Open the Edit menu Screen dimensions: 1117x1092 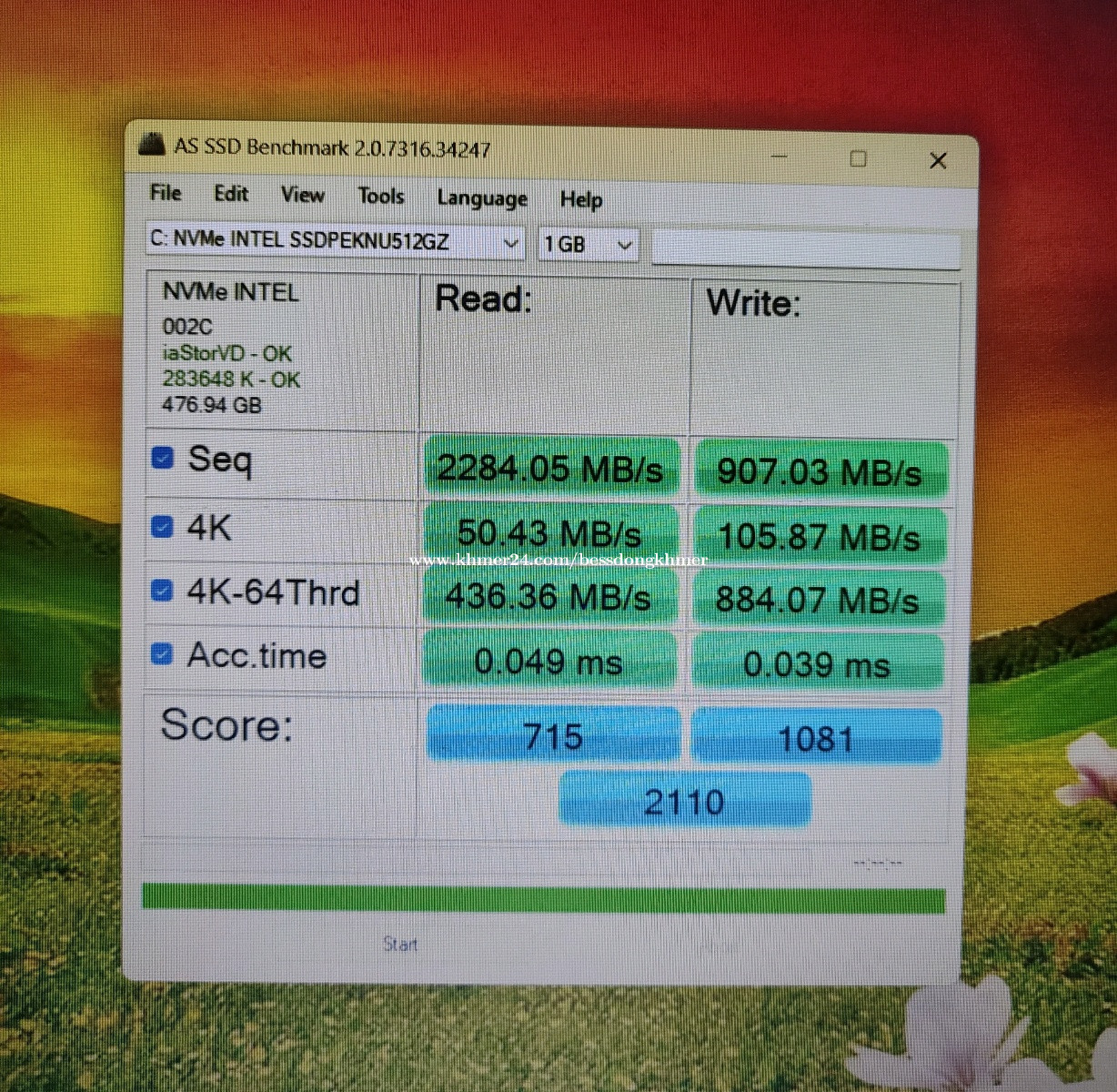click(231, 194)
